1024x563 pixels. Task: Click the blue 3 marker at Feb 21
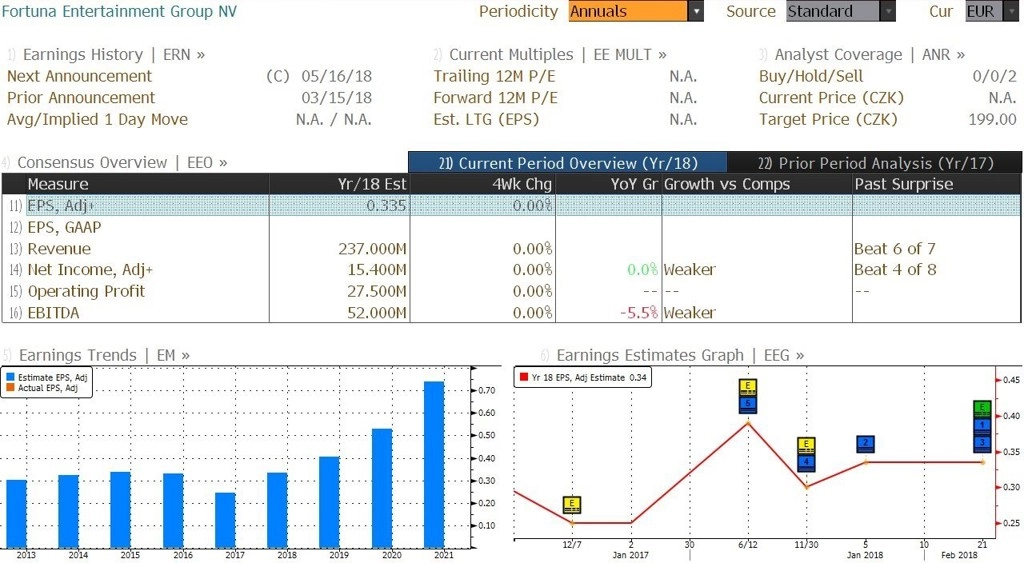(982, 443)
